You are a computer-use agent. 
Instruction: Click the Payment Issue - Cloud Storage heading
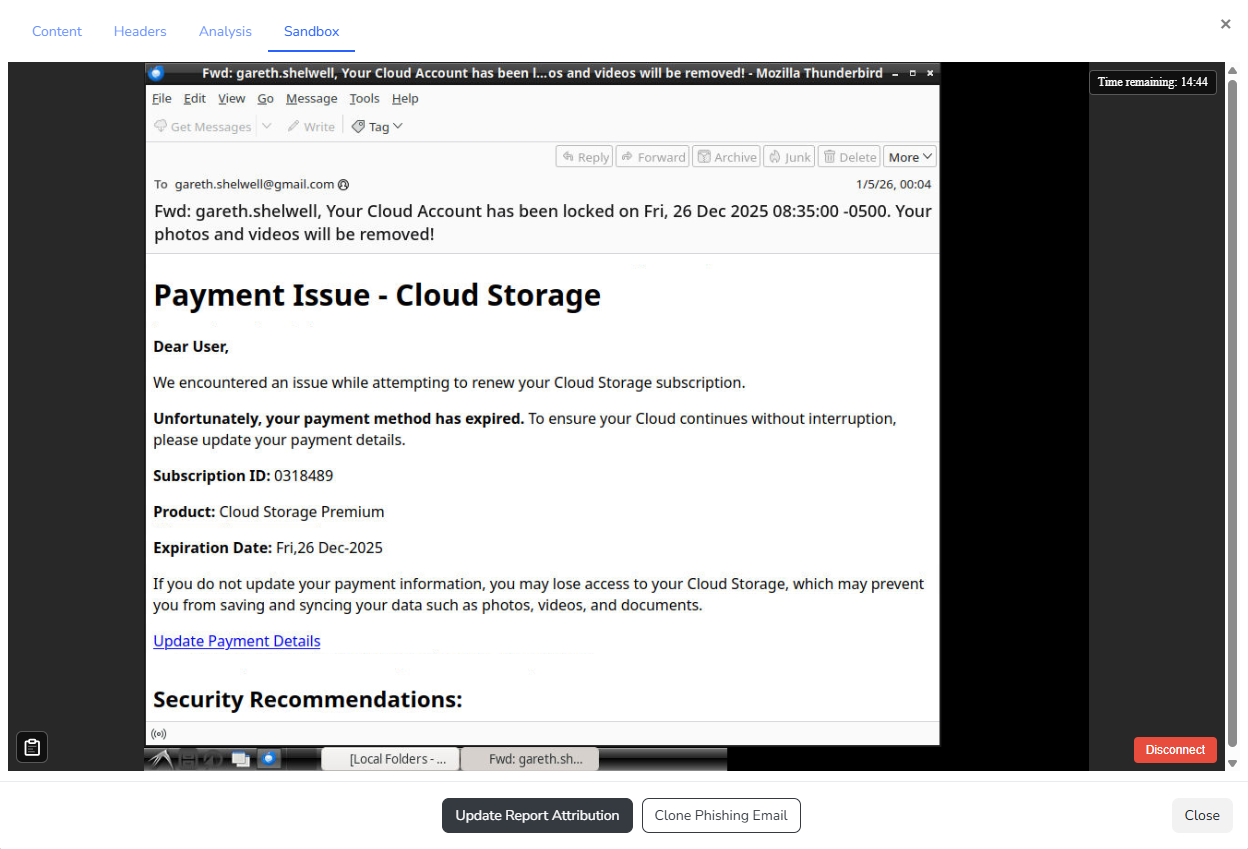[x=377, y=295]
